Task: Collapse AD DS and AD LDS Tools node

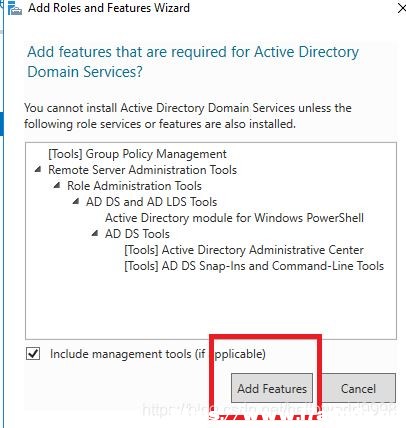Action: [76, 201]
